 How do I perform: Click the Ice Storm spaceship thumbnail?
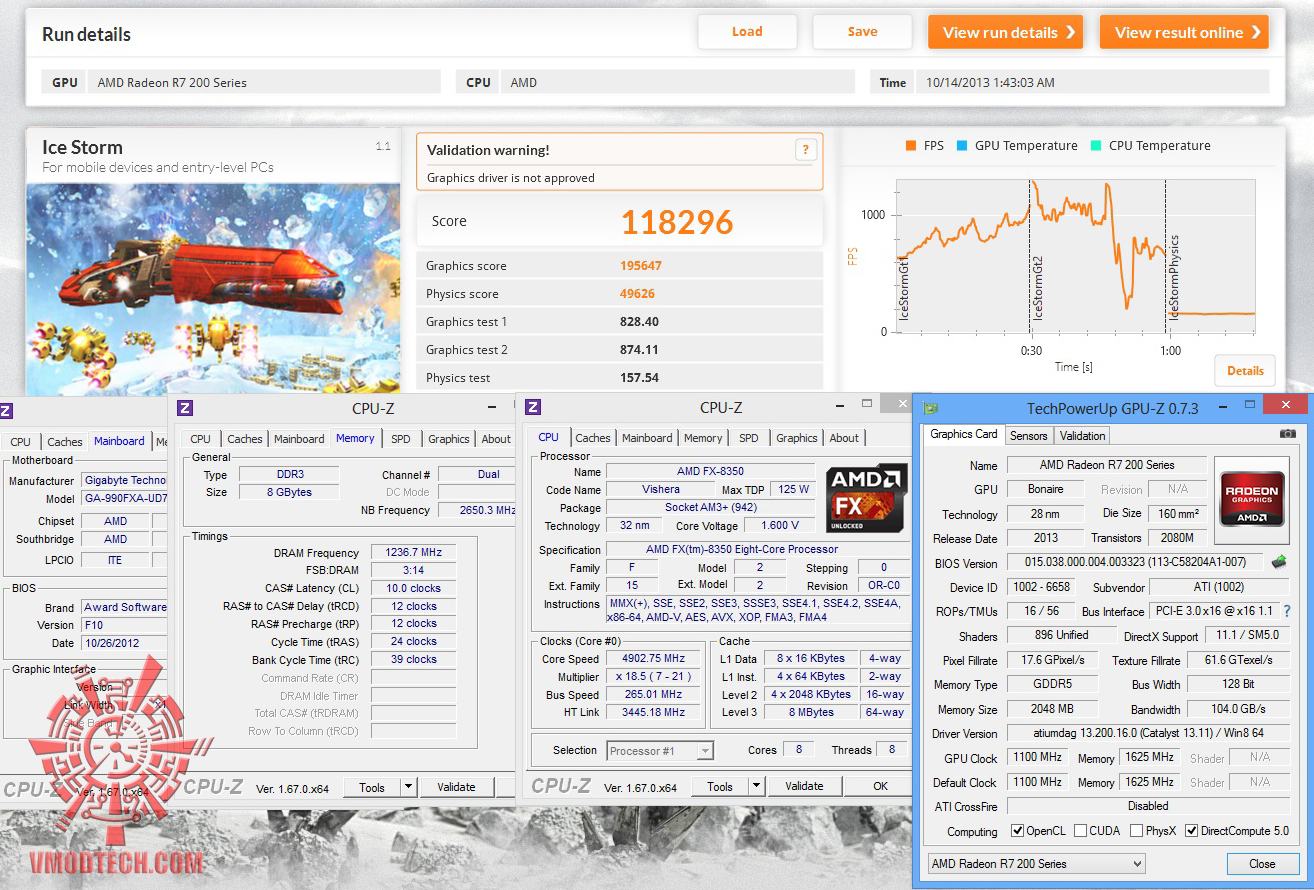click(x=213, y=288)
